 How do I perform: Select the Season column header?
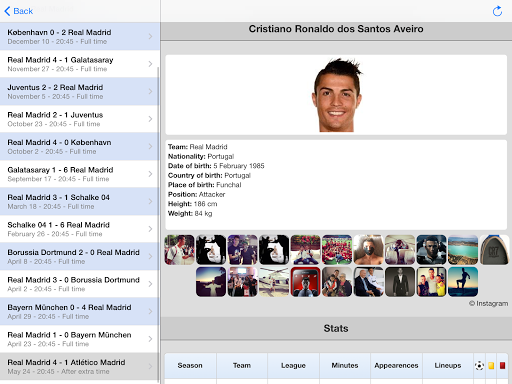[190, 365]
